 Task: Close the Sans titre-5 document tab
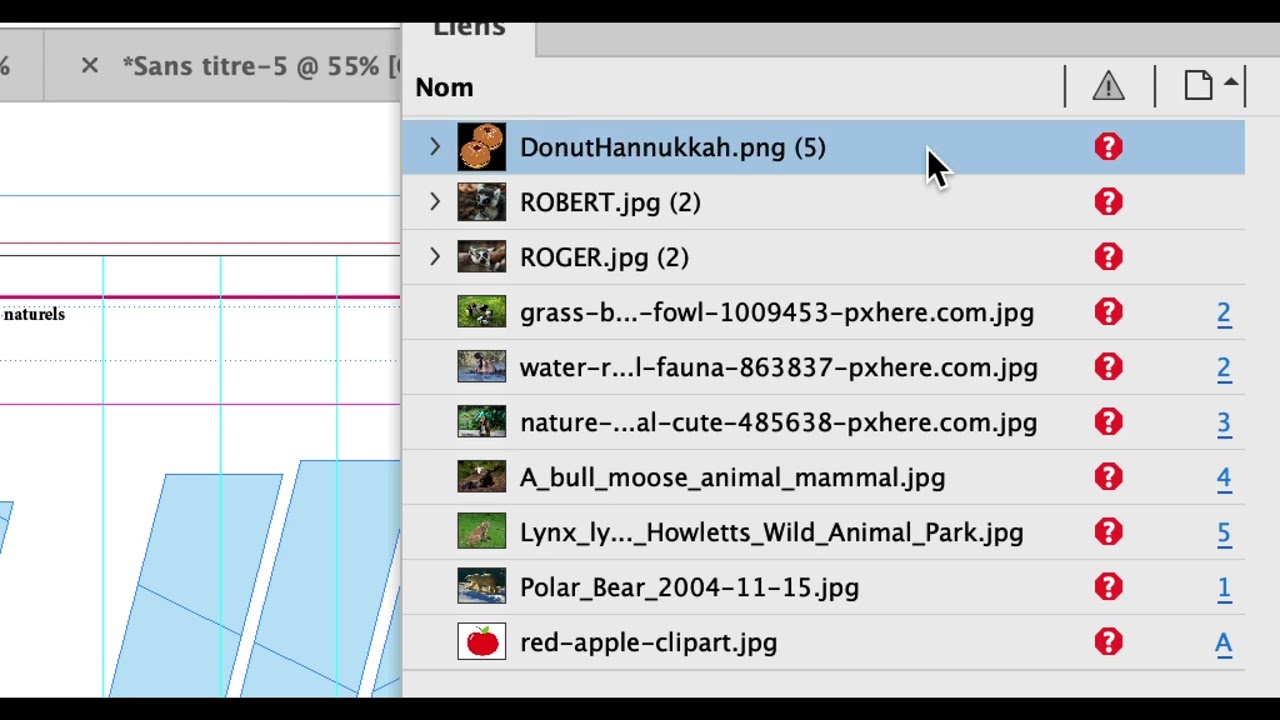[90, 66]
